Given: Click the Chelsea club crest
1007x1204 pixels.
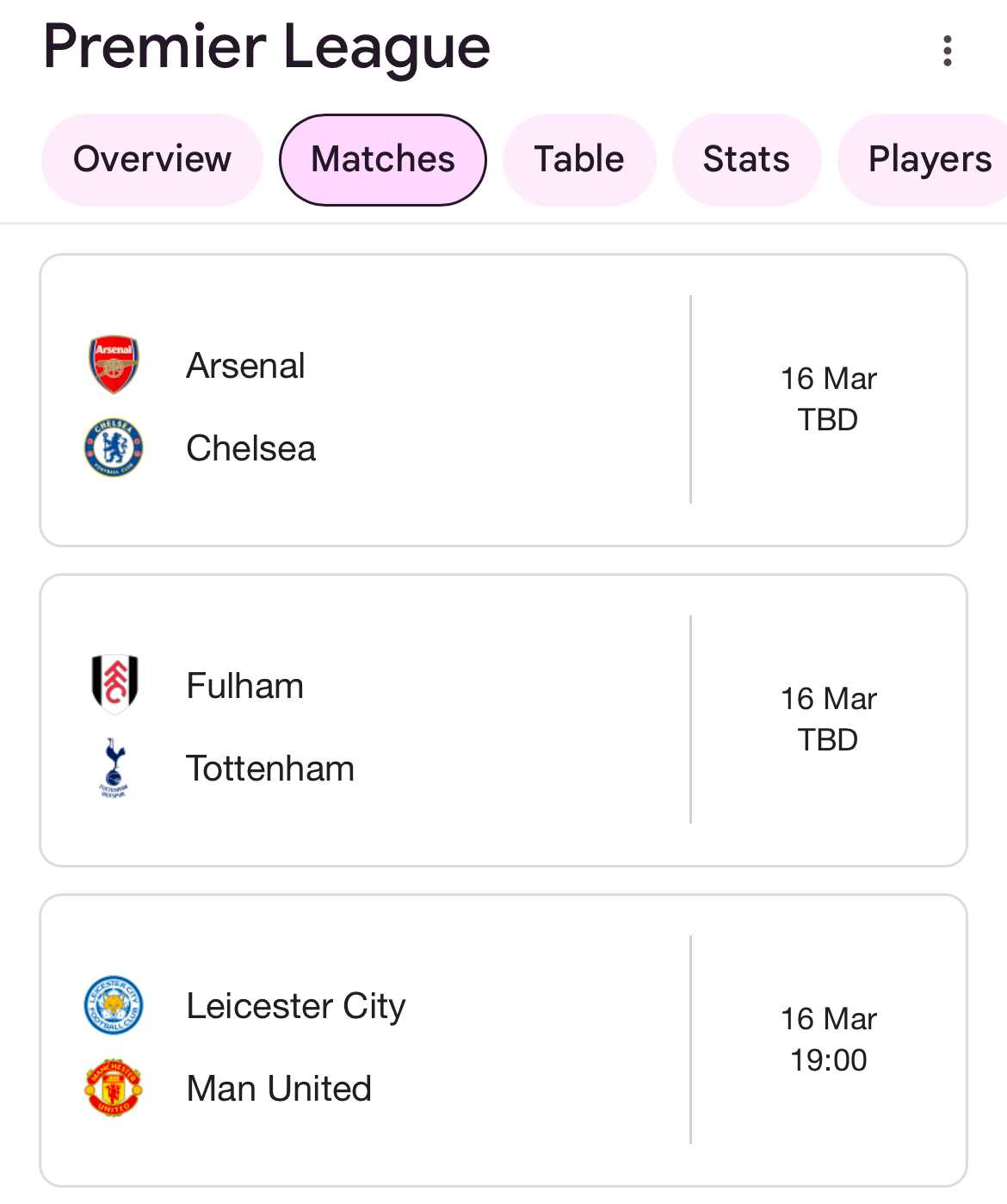Looking at the screenshot, I should click(x=114, y=448).
